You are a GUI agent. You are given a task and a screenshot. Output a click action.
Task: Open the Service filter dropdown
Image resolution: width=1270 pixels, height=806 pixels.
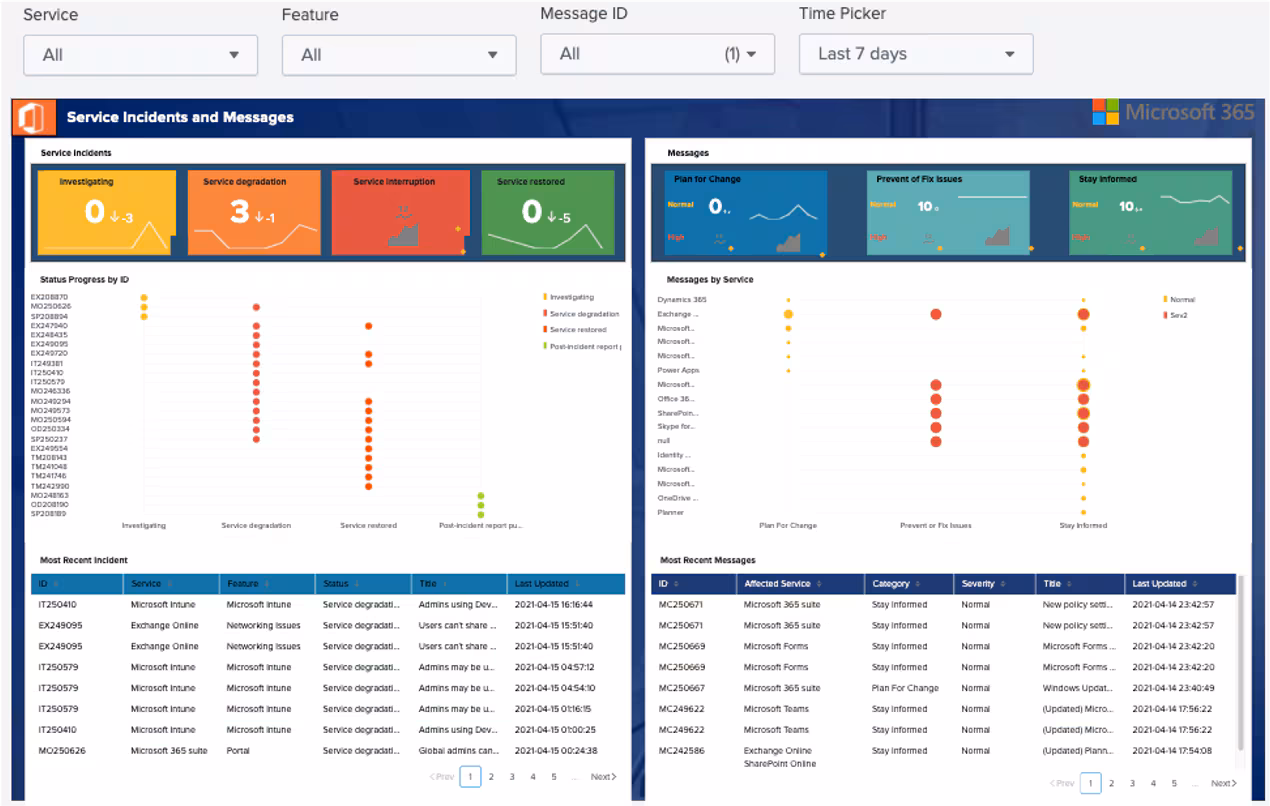pyautogui.click(x=140, y=55)
